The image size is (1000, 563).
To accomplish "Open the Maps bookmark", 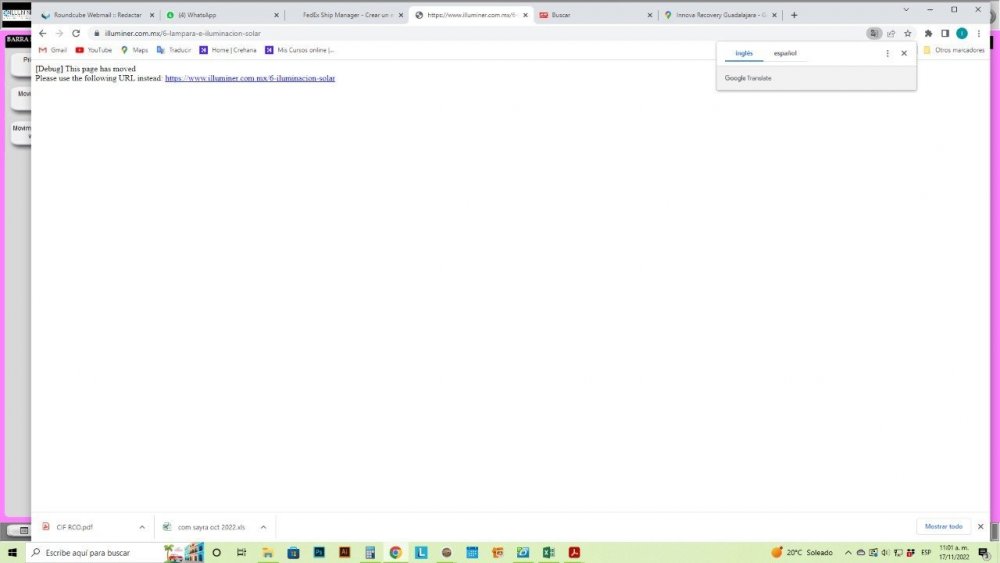I will coord(134,50).
